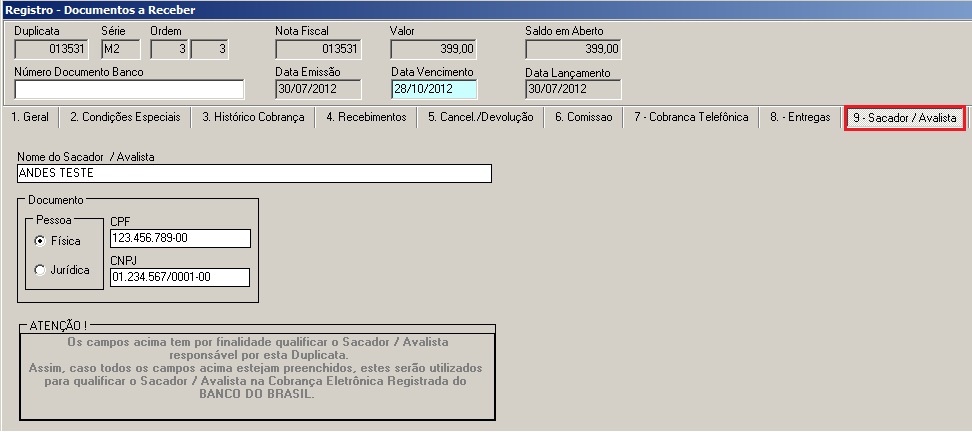This screenshot has height=432, width=972.
Task: Open the 1. Geral tab
Action: click(30, 117)
